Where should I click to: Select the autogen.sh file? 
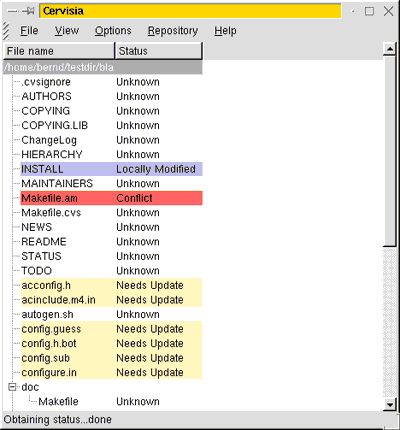[47, 314]
